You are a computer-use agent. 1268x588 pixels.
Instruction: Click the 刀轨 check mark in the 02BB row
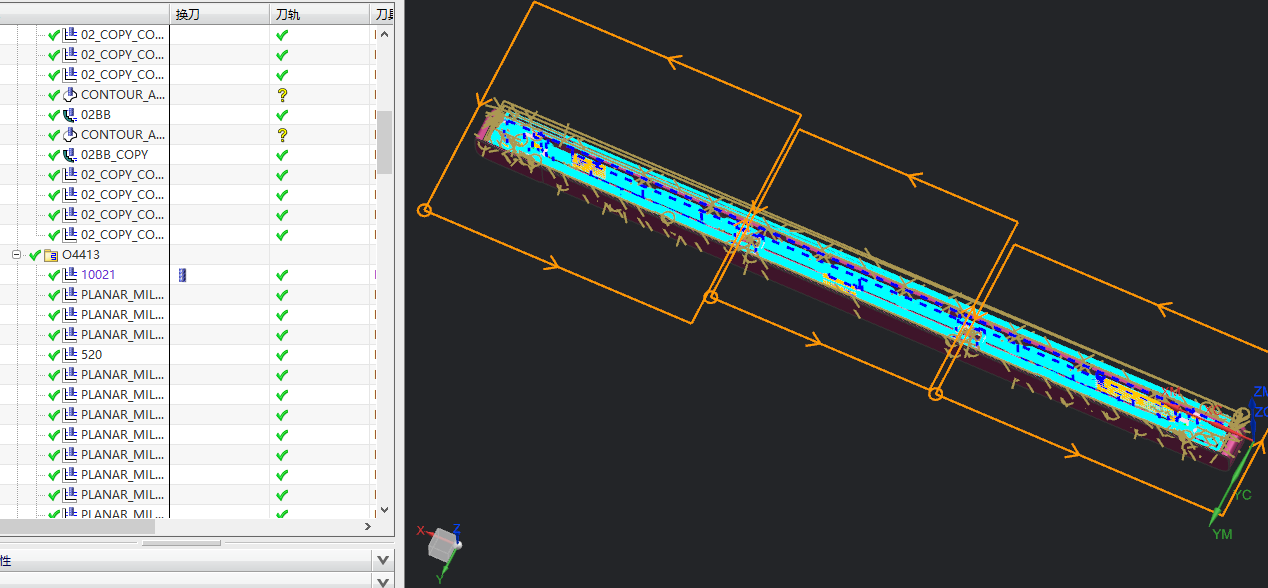pyautogui.click(x=282, y=115)
